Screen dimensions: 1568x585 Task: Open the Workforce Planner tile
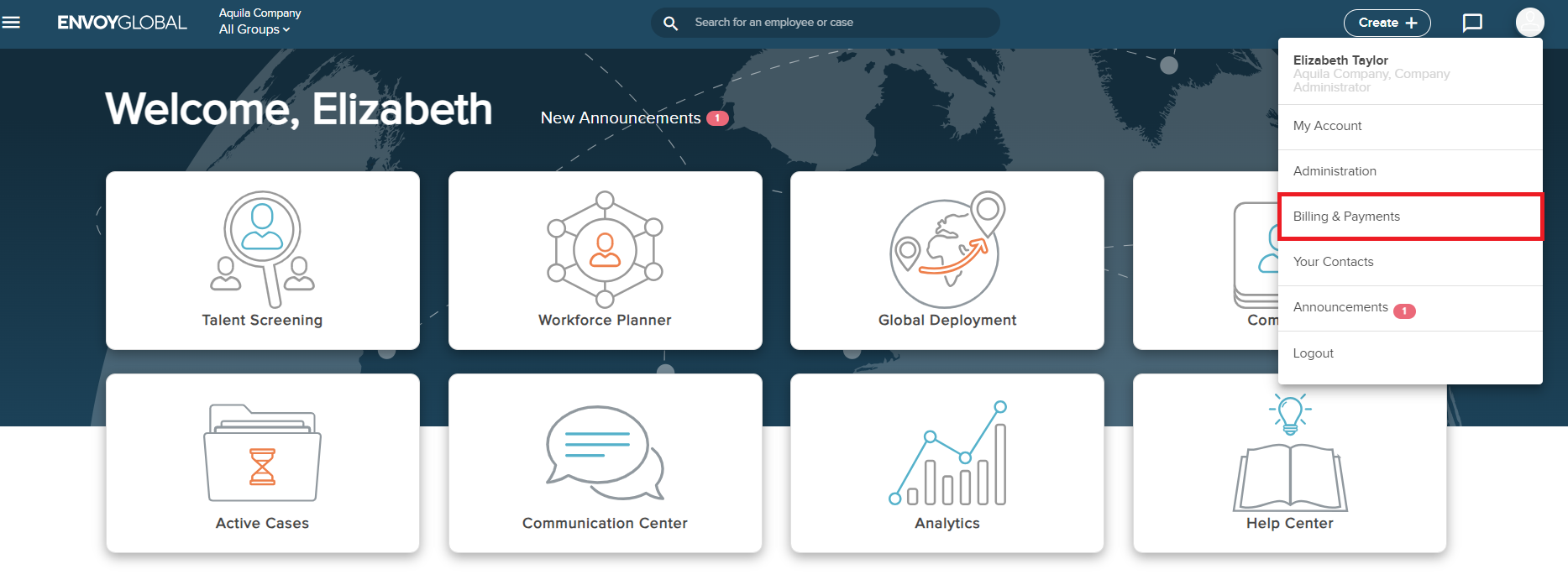[x=605, y=260]
